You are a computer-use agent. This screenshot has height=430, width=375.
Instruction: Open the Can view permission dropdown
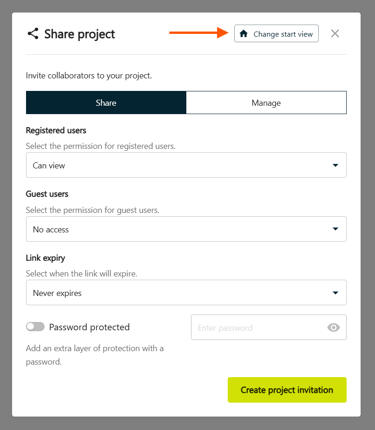[x=186, y=165]
